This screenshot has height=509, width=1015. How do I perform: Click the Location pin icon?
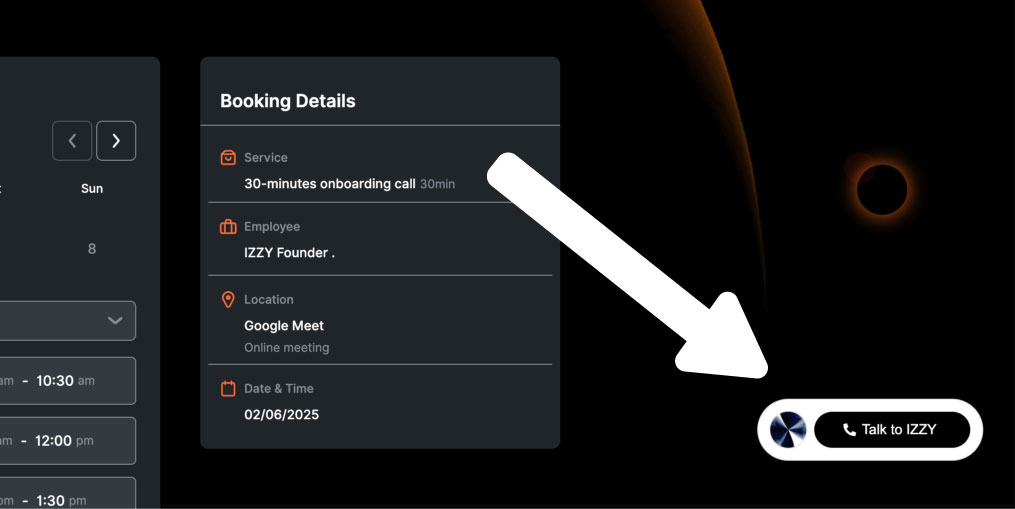coord(228,299)
